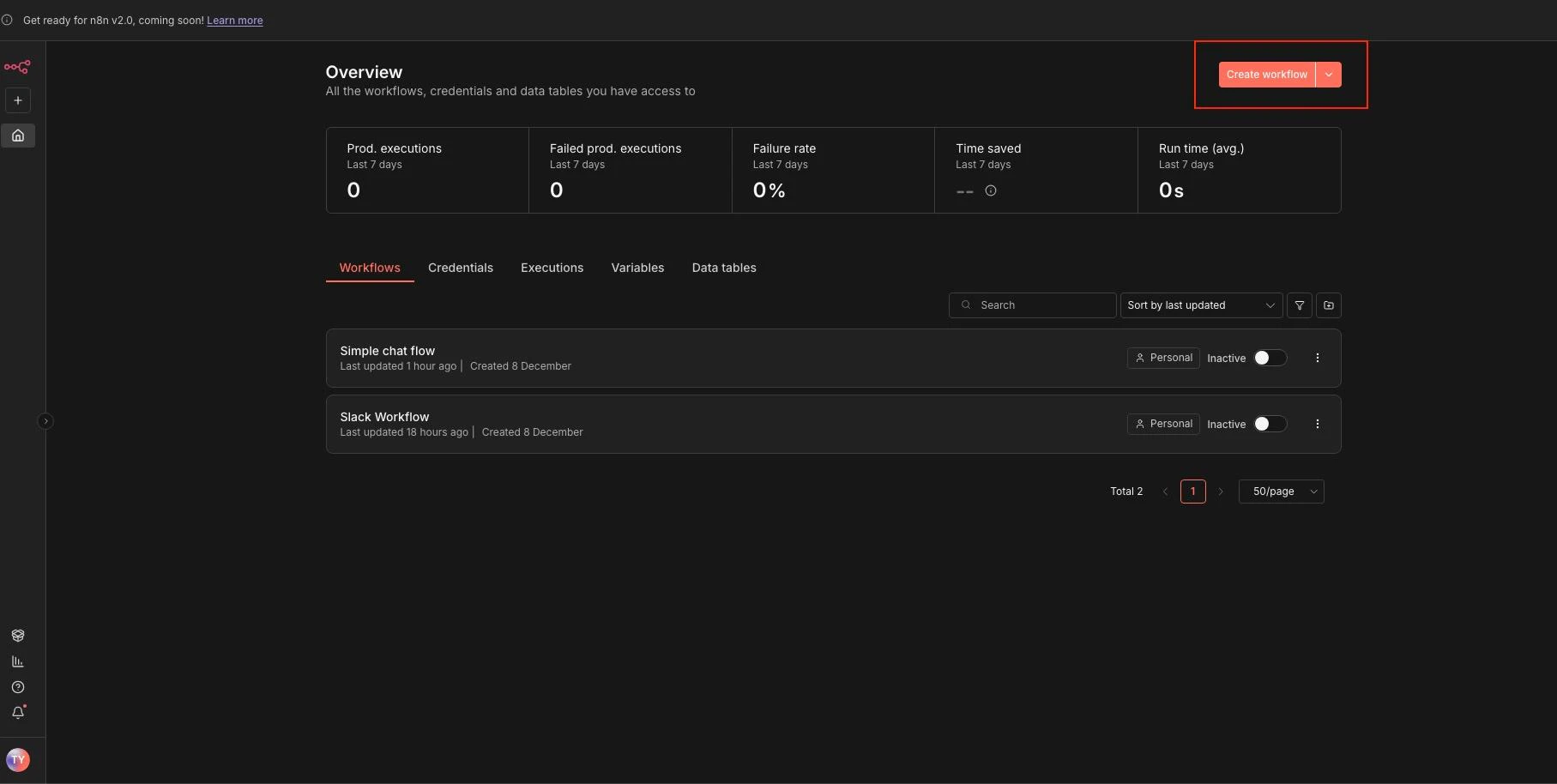Click the Create workflow button
This screenshot has width=1557, height=784.
pyautogui.click(x=1266, y=75)
